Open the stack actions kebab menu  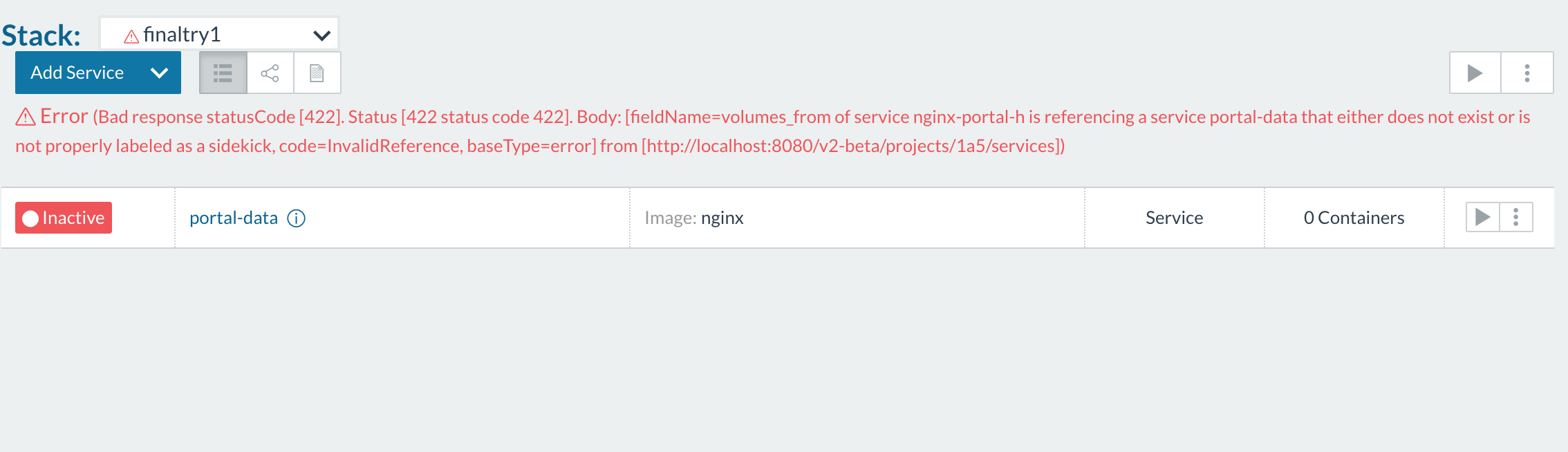click(x=1528, y=72)
